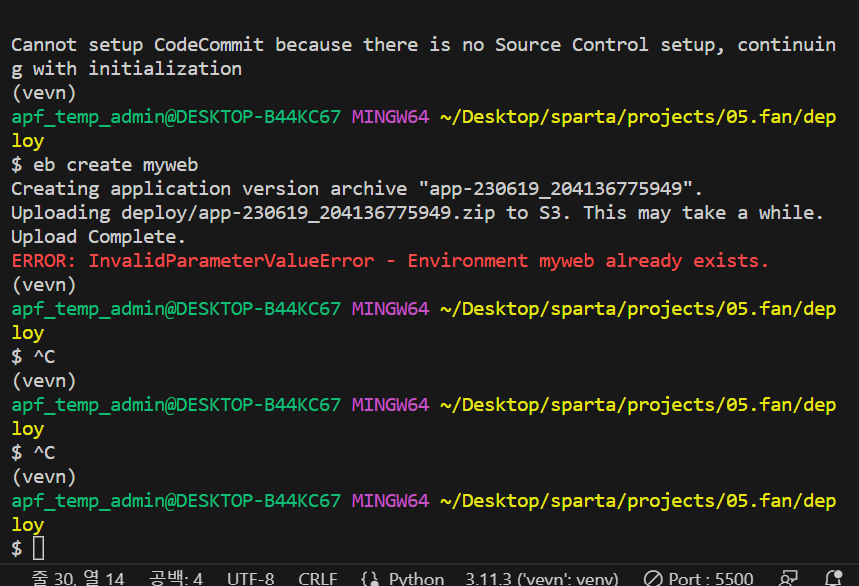Select the 3.11.3 ('vevn': venv) interpreter

click(x=542, y=578)
